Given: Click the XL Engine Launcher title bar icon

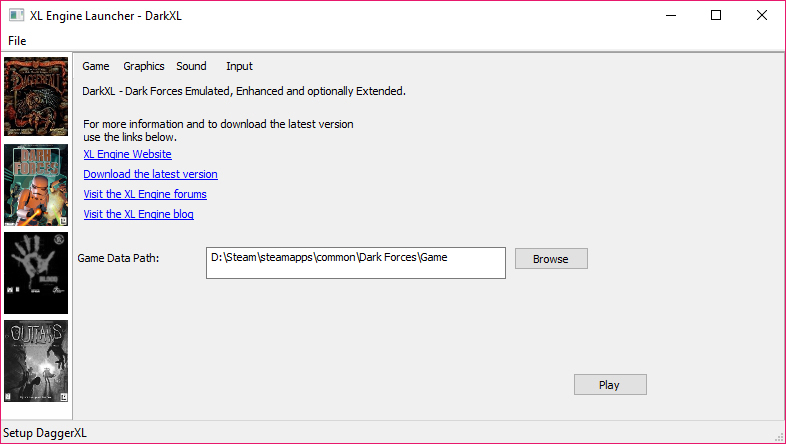Looking at the screenshot, I should (x=16, y=16).
